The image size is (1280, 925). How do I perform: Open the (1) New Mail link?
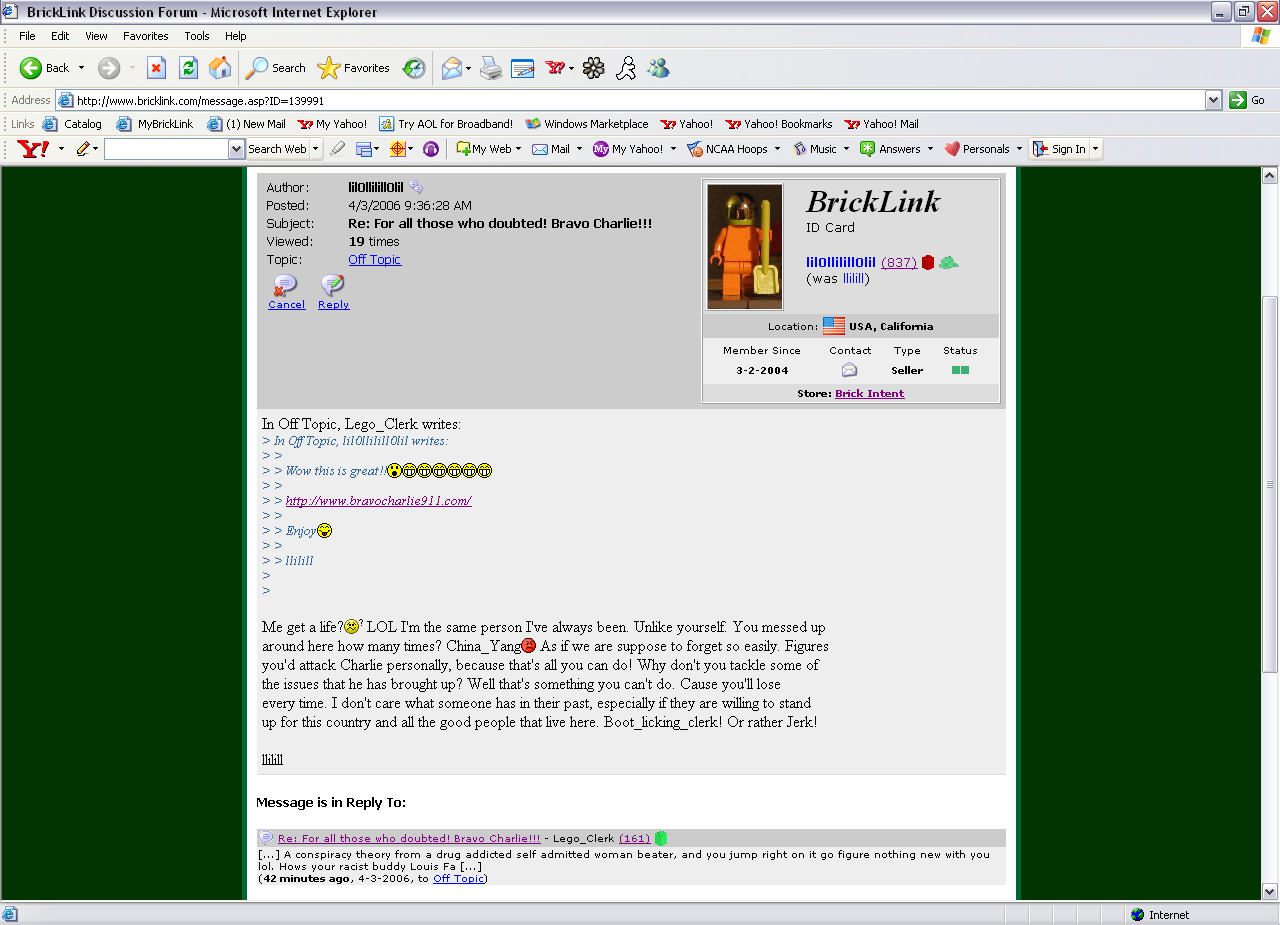(246, 124)
